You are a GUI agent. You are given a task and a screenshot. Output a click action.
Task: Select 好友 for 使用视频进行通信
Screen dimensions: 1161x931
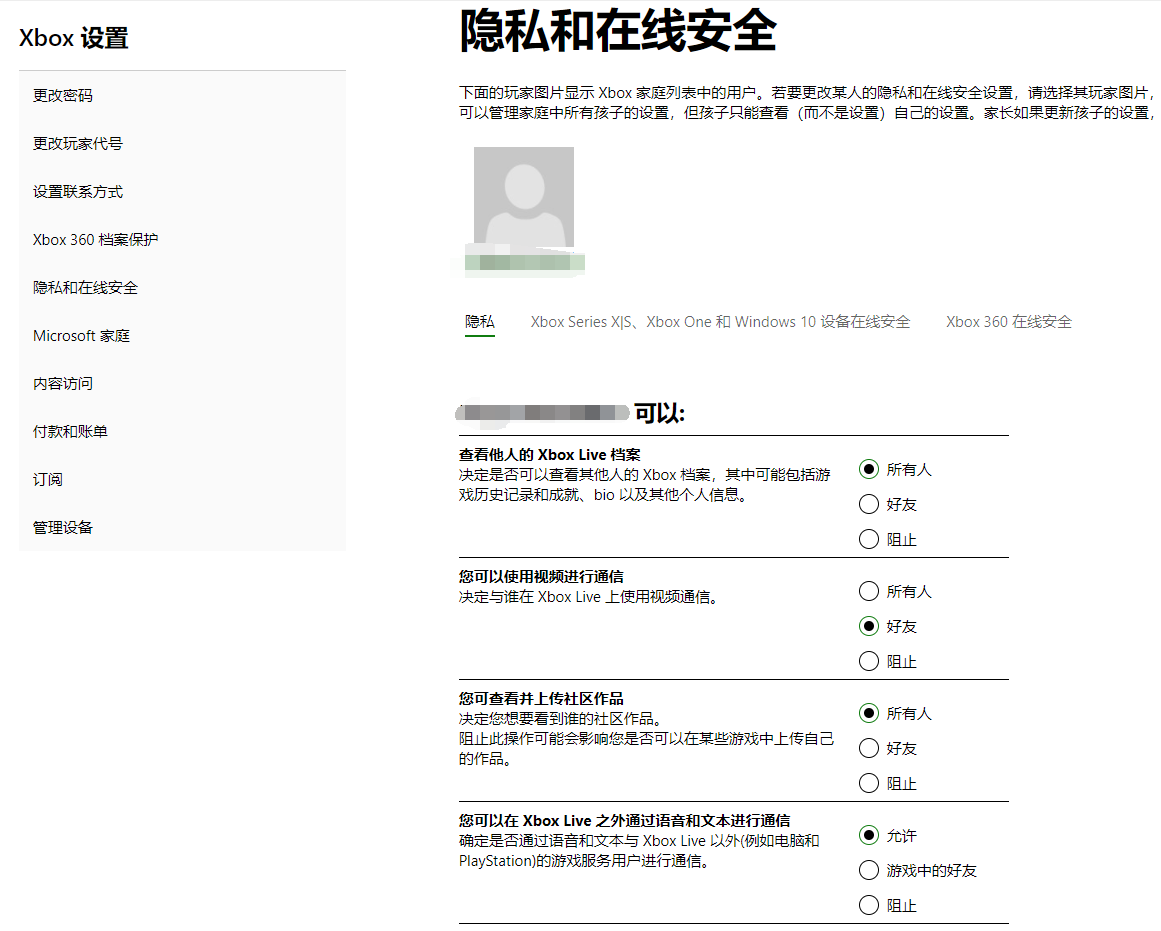click(869, 627)
